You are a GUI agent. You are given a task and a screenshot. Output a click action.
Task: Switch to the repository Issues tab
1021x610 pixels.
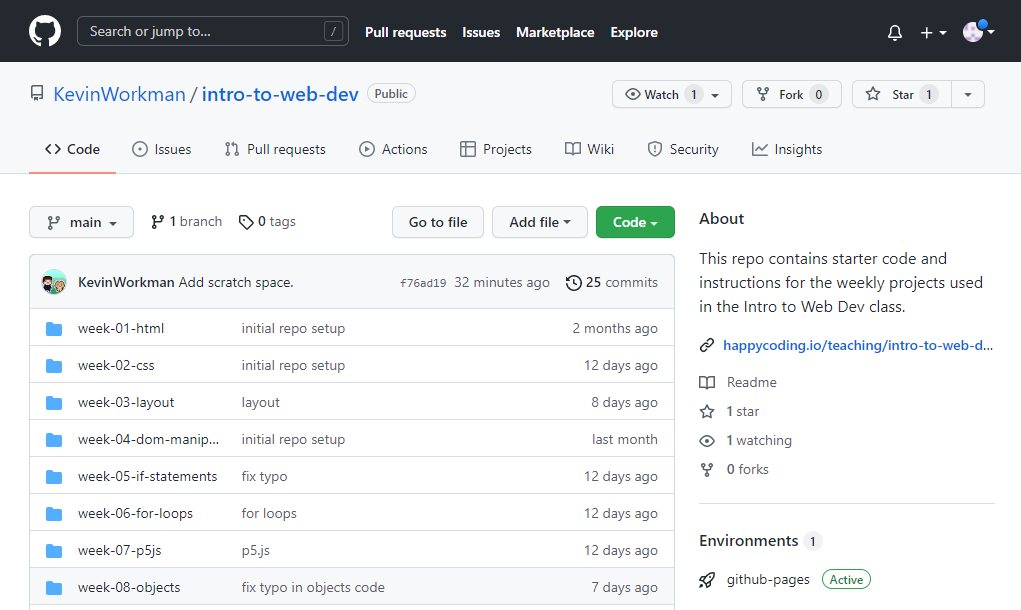pos(161,149)
